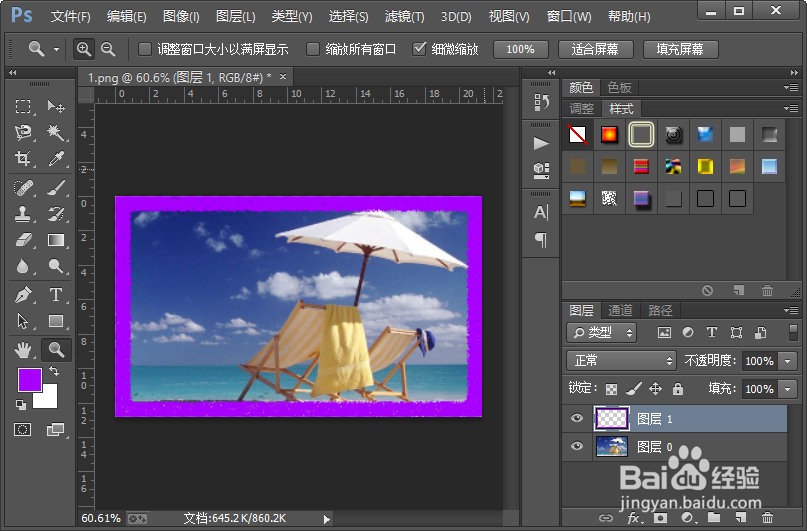807x531 pixels.
Task: Link layers chain icon
Action: (x=606, y=518)
